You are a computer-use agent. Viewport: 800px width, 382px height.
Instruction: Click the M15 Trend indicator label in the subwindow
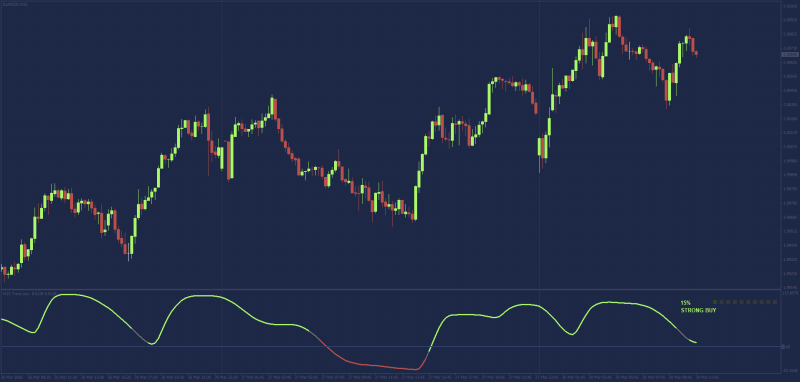point(29,294)
